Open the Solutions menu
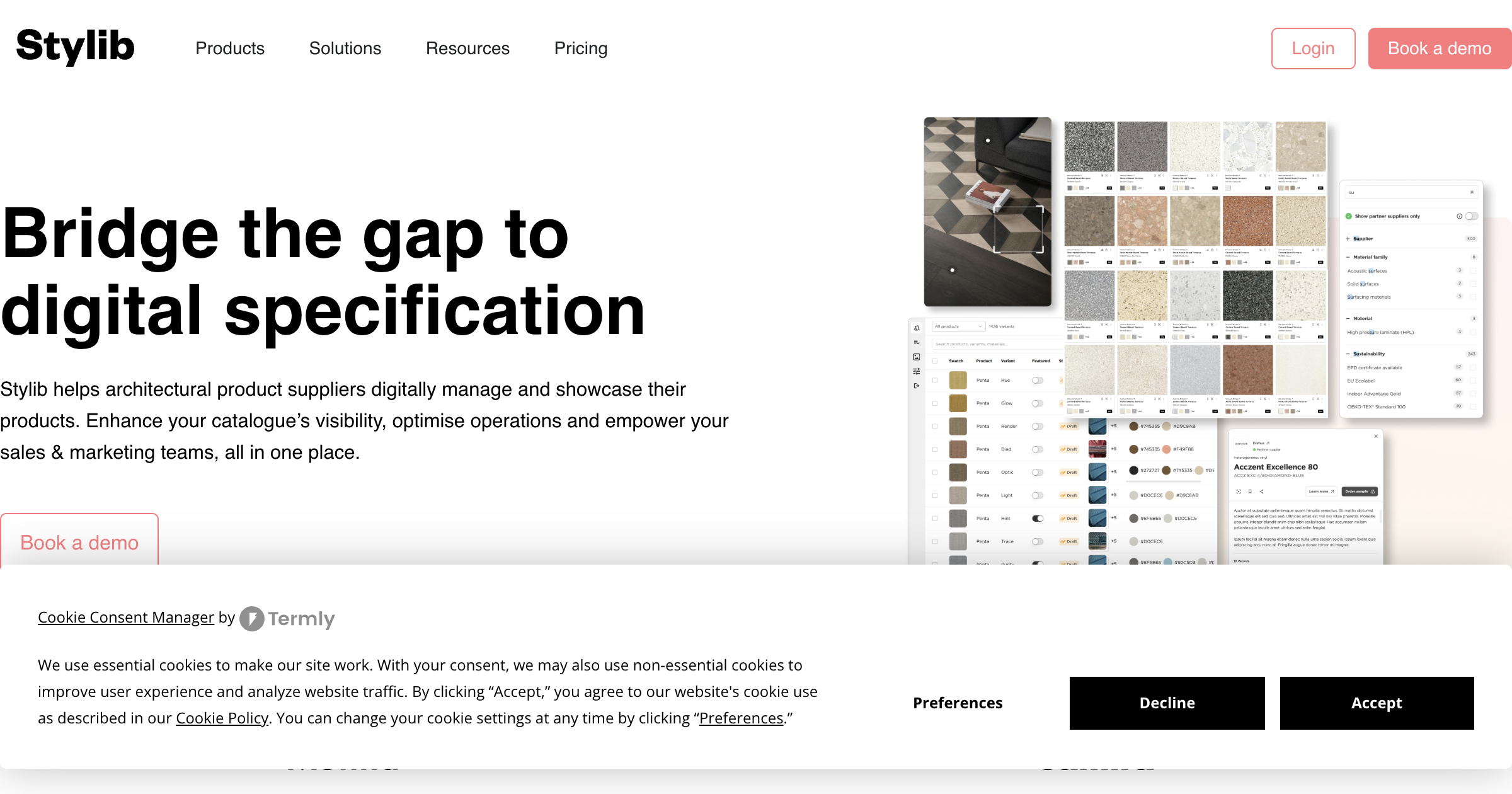1512x794 pixels. [345, 49]
